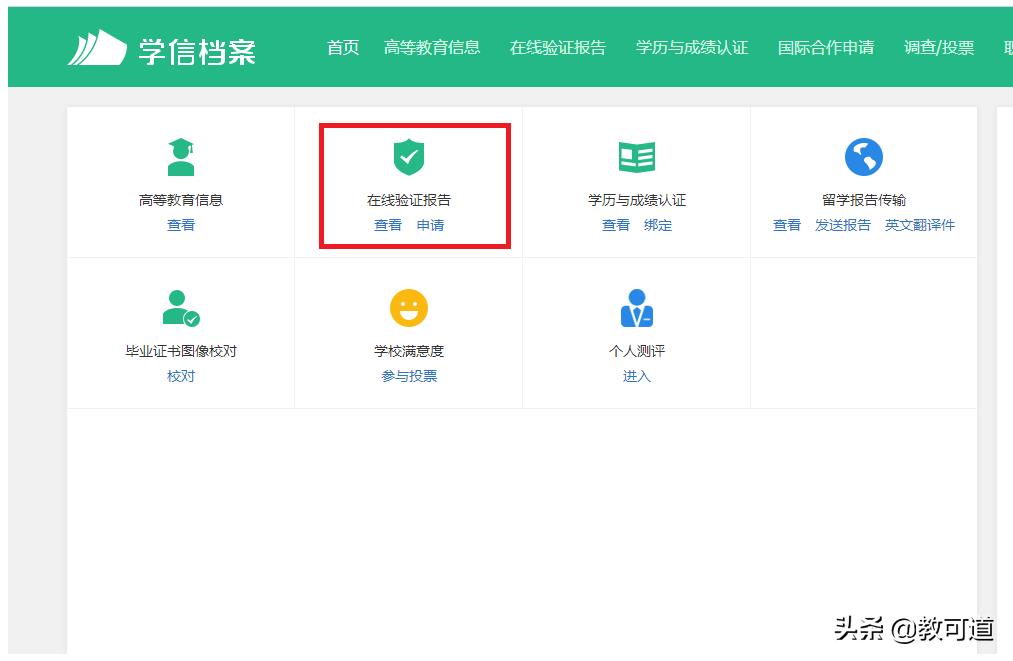The height and width of the screenshot is (661, 1013).
Task: Open 英文翻译件 link under 留学报告传输
Action: [x=920, y=225]
